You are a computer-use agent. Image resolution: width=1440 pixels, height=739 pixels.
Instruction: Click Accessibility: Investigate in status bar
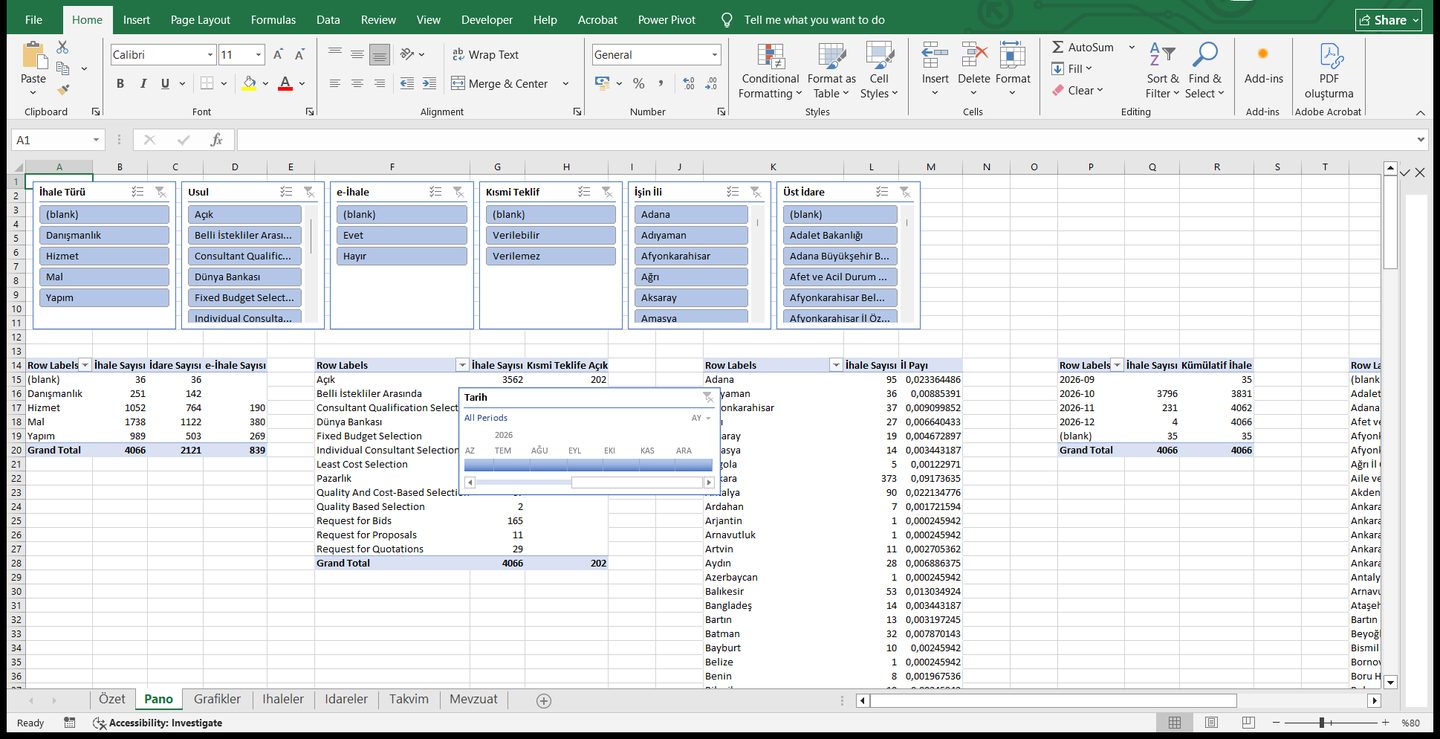coord(157,722)
